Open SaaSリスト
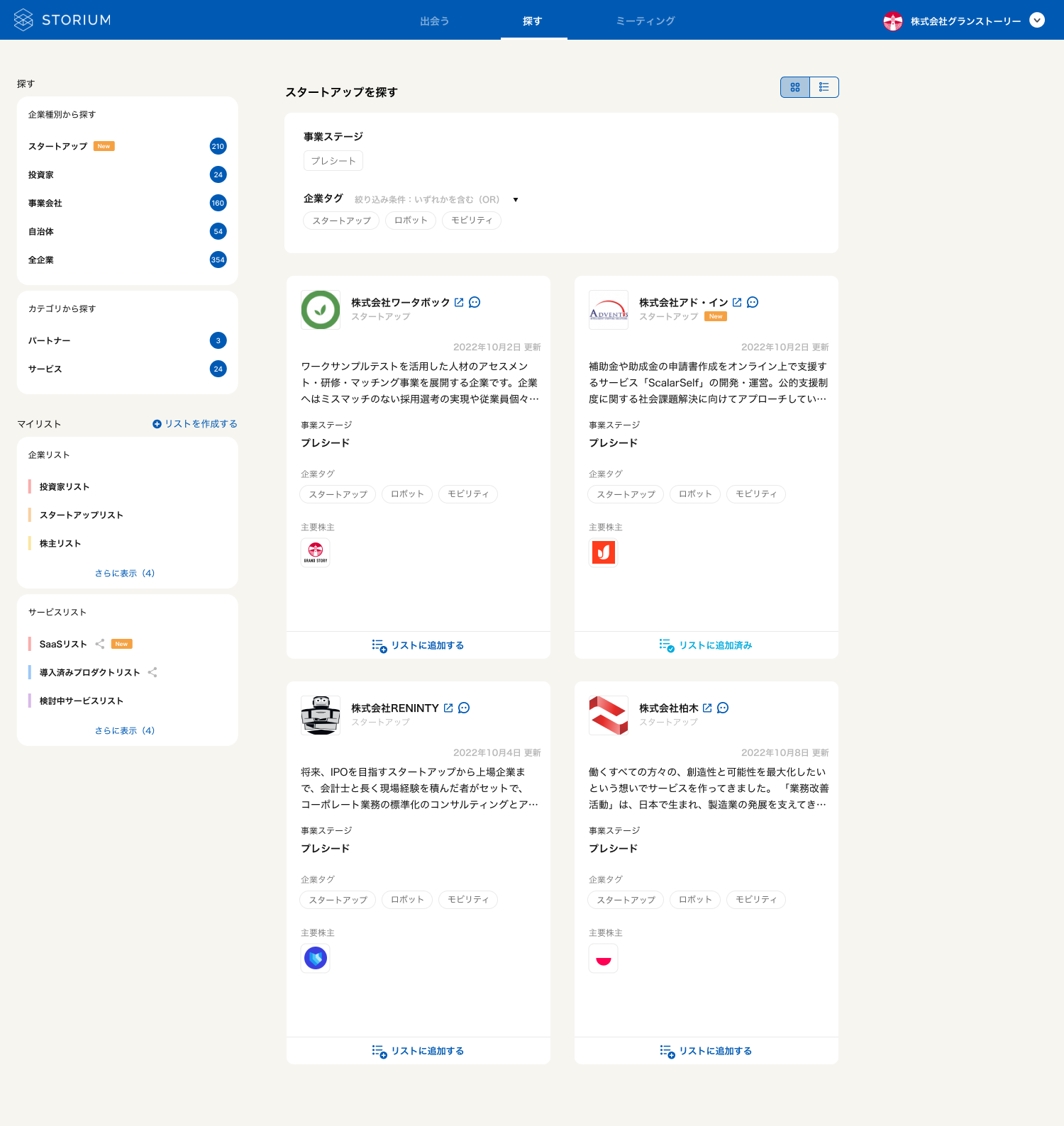 [x=63, y=644]
